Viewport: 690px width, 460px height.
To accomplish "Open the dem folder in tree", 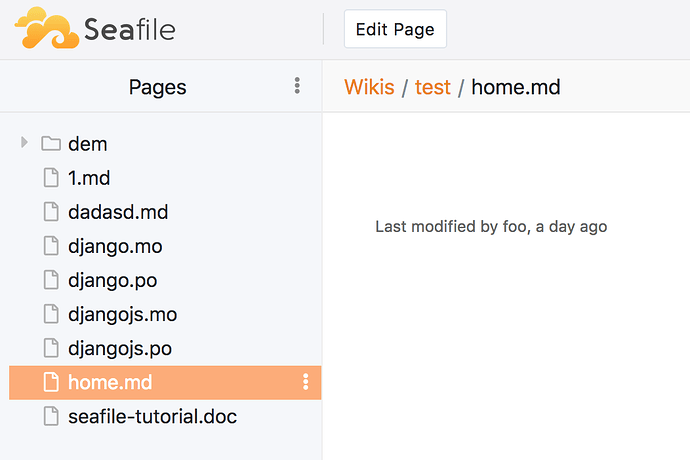I will coord(87,144).
